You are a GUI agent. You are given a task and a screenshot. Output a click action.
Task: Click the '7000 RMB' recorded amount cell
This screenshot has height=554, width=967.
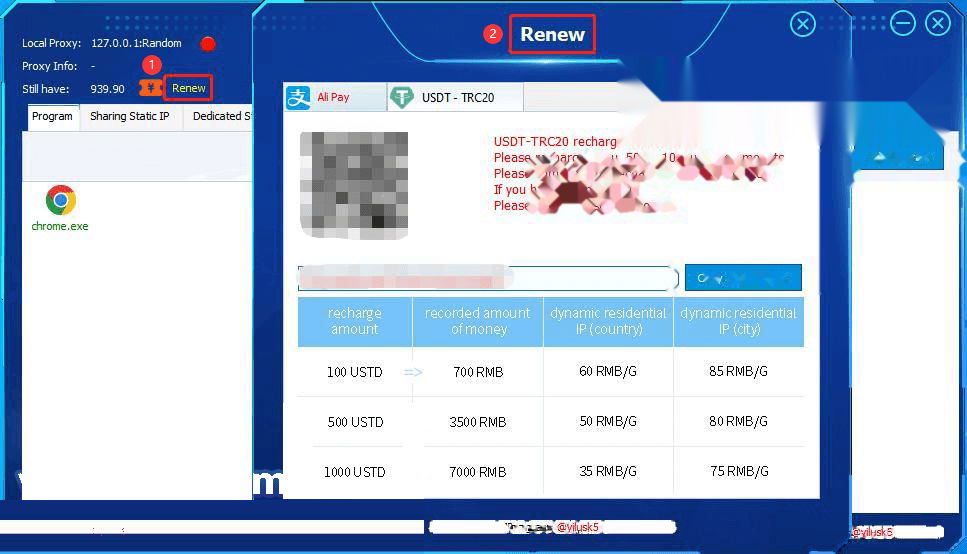(478, 472)
